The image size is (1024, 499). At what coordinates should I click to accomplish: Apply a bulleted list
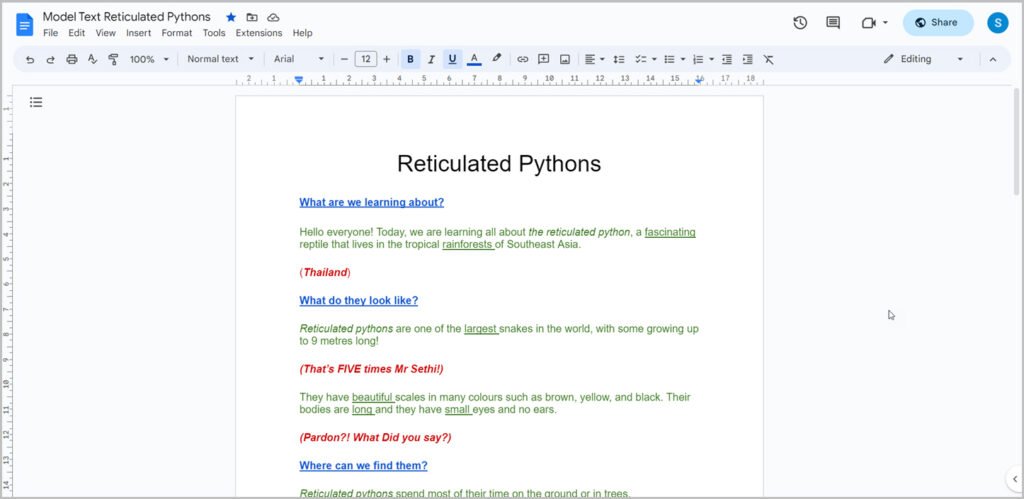point(669,59)
